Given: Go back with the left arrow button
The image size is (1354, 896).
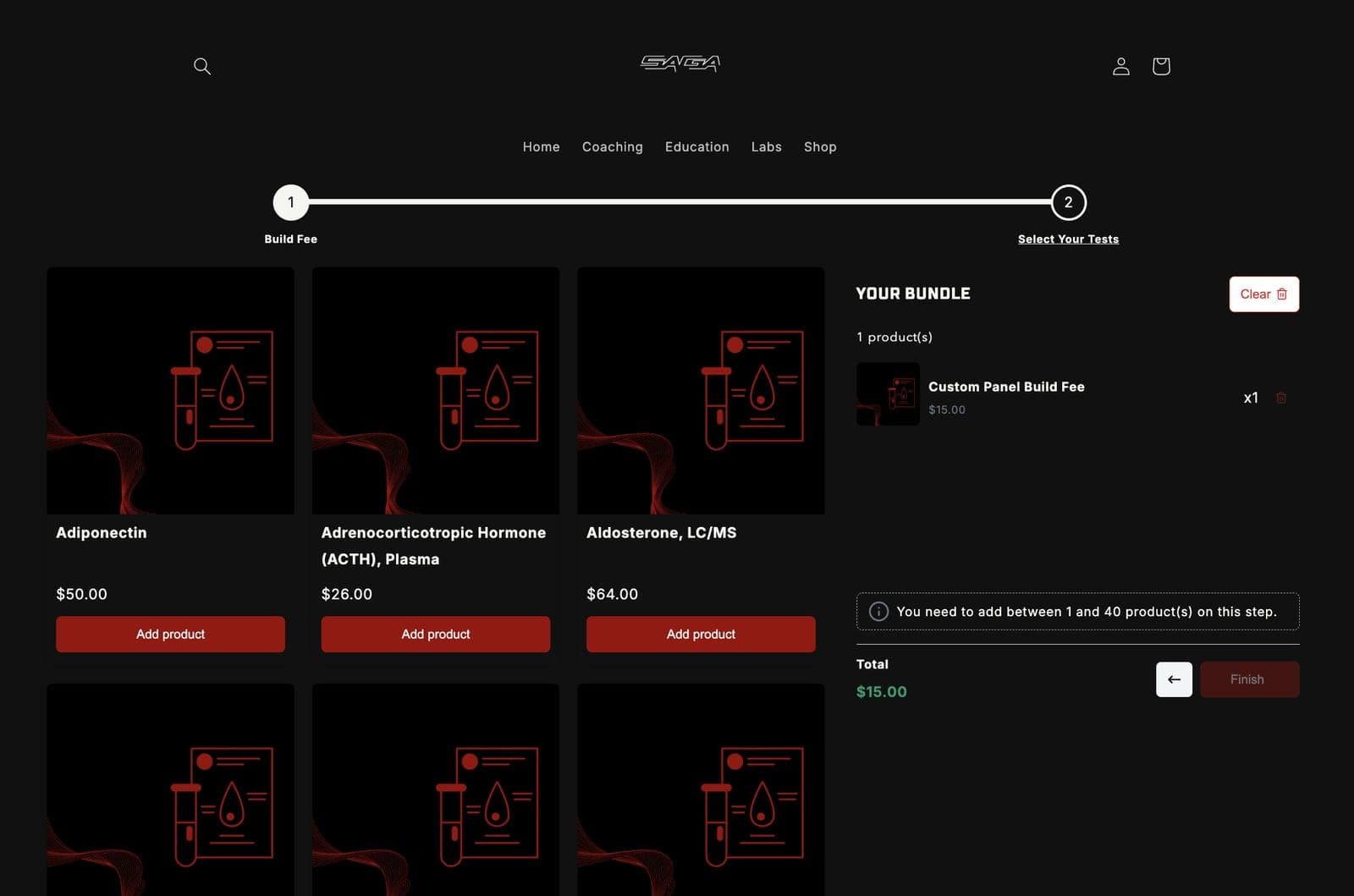Looking at the screenshot, I should (x=1174, y=679).
